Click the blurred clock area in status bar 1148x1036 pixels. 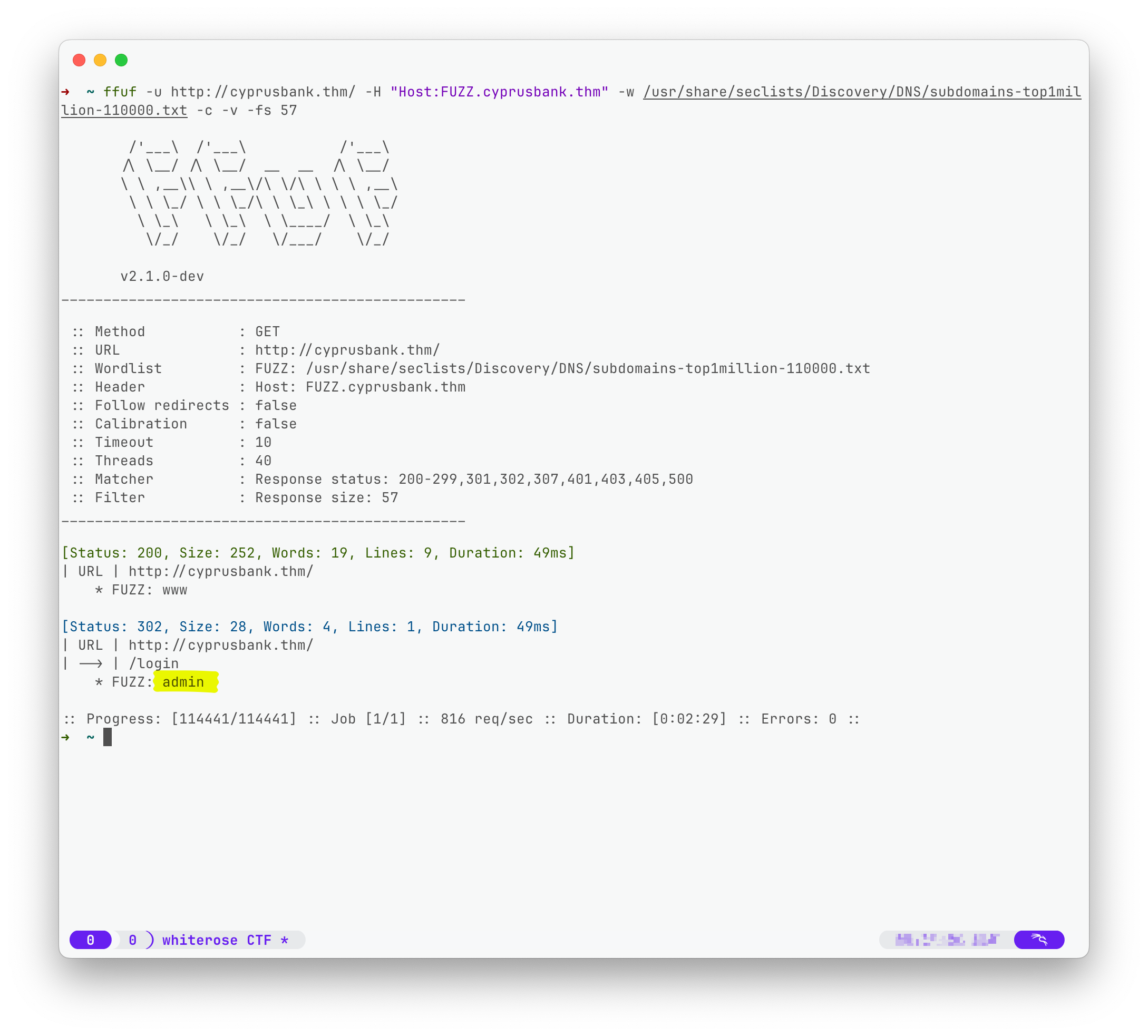947,940
